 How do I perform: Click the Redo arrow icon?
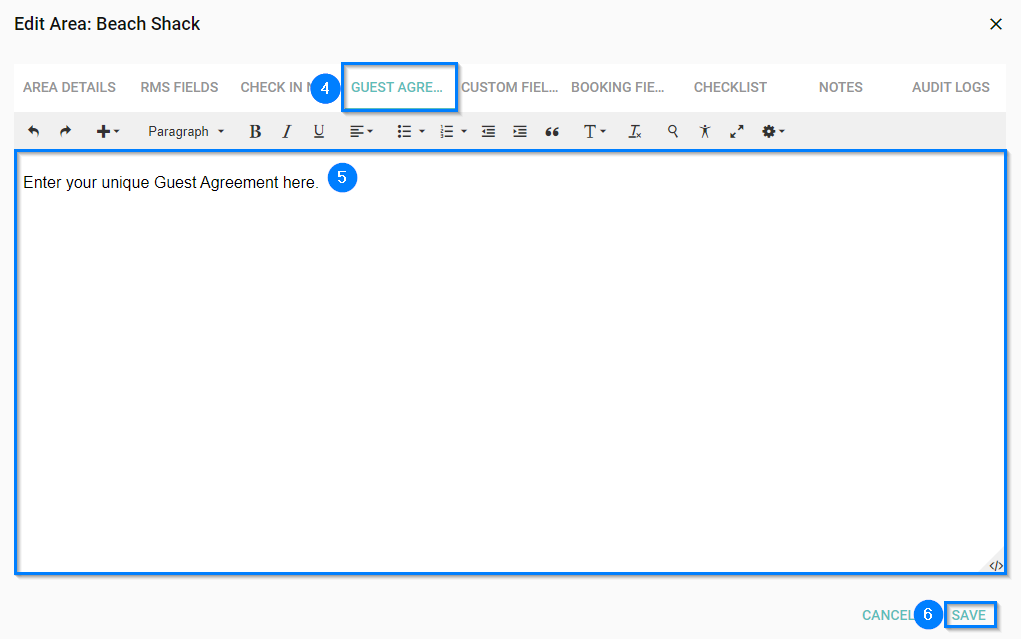click(x=65, y=131)
